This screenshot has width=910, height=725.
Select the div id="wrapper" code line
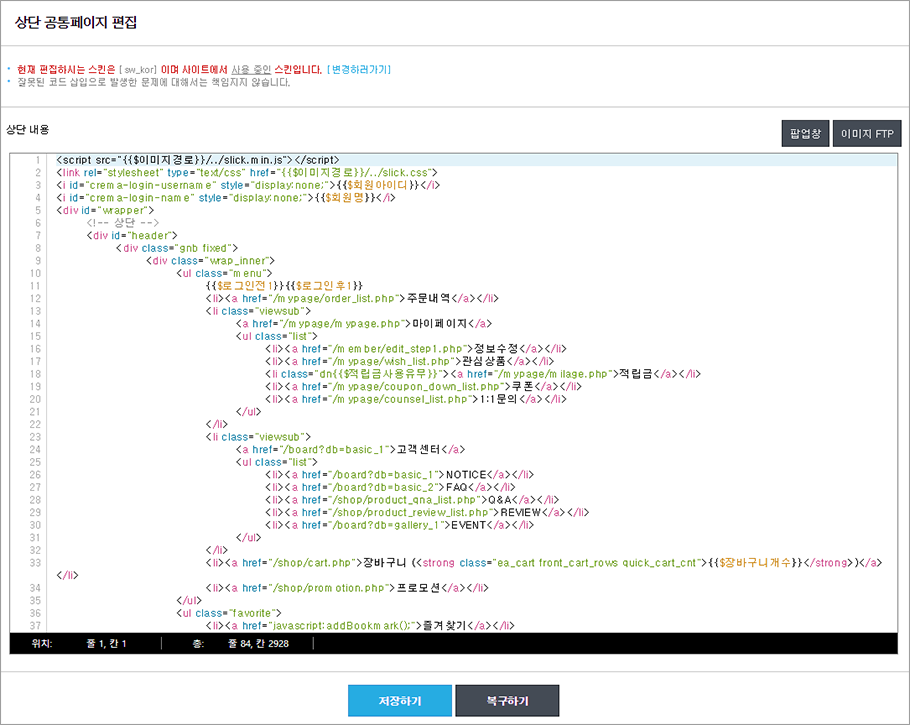tap(105, 210)
